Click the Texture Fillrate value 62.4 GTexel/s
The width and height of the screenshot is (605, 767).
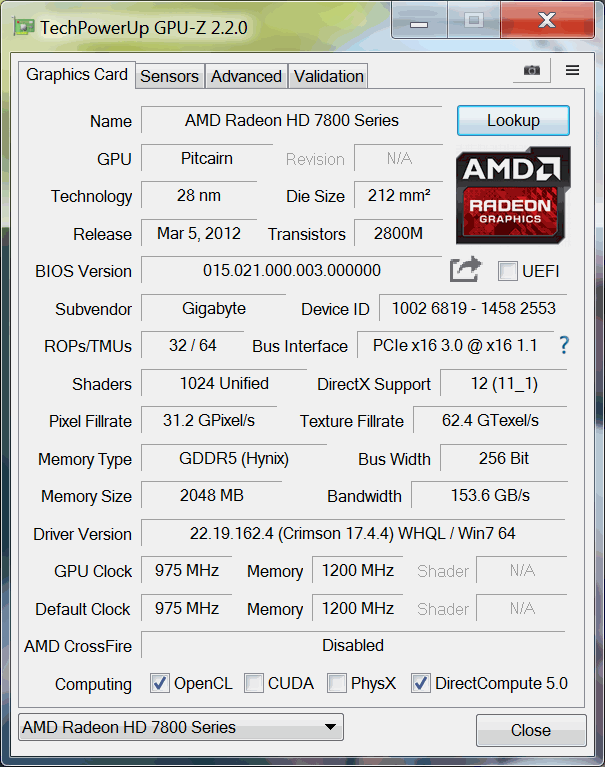[x=490, y=421]
